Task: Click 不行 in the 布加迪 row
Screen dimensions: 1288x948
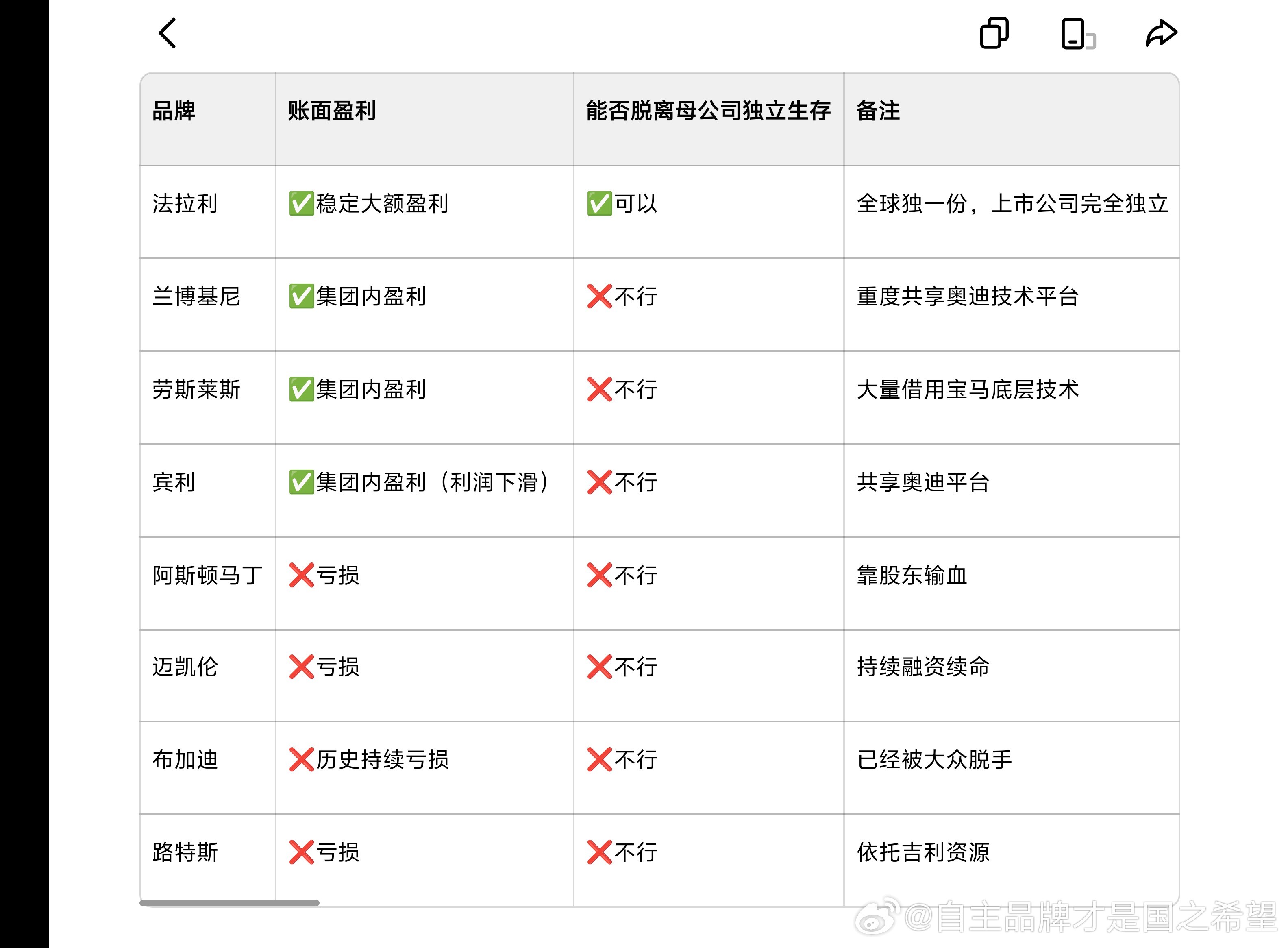Action: pos(622,760)
